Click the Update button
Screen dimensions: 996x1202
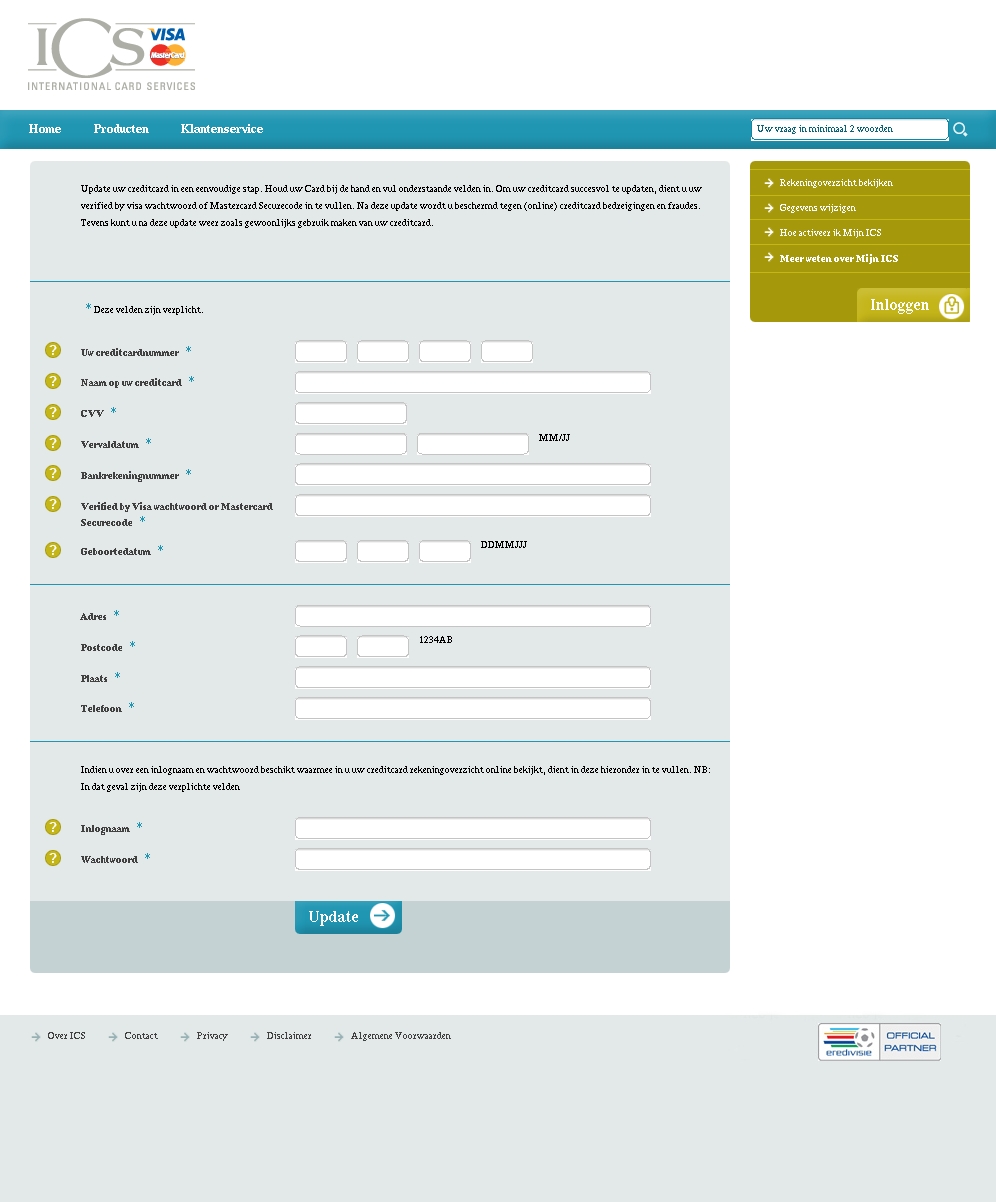coord(348,917)
